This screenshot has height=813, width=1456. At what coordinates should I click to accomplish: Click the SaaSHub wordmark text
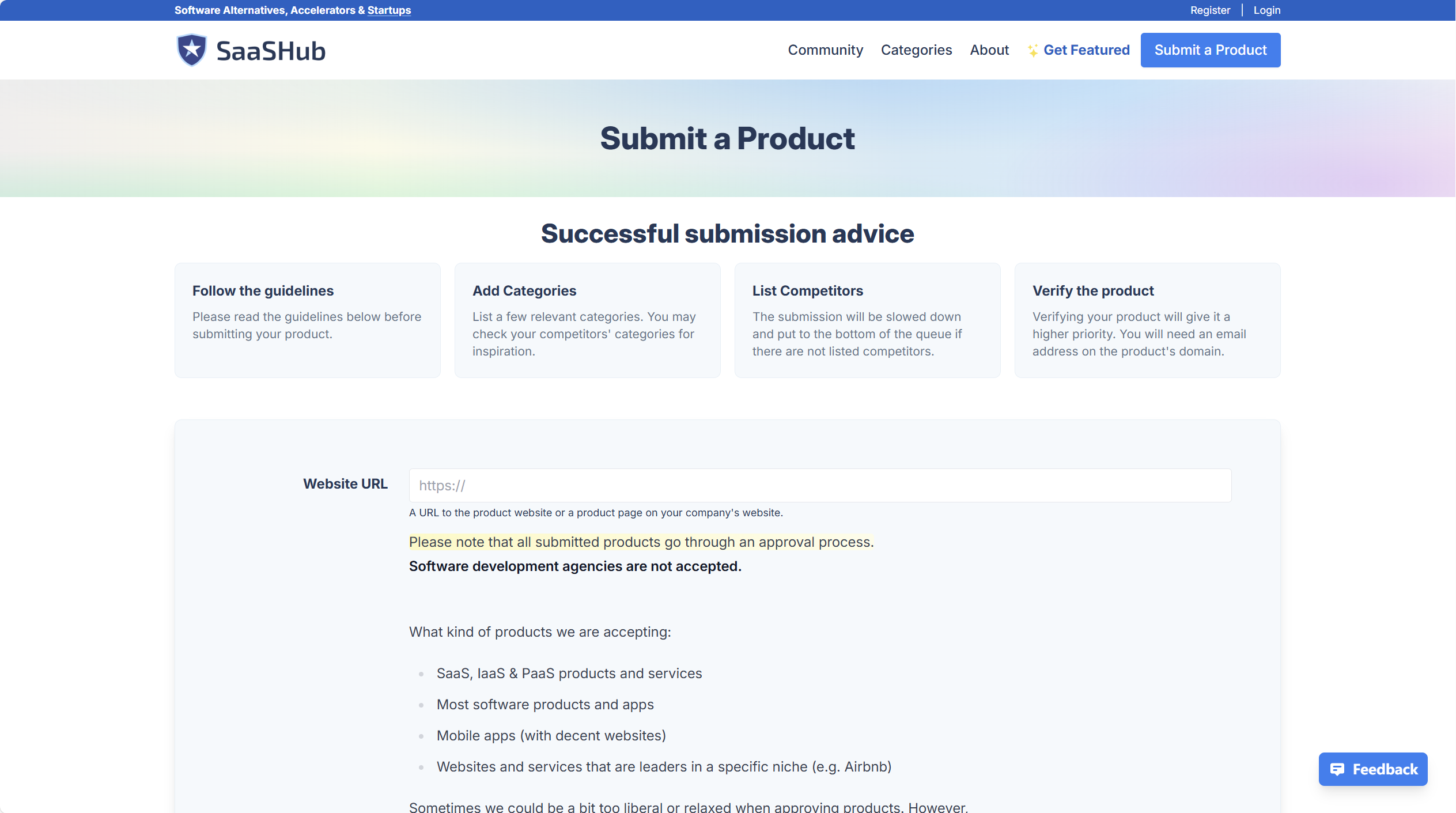click(271, 51)
